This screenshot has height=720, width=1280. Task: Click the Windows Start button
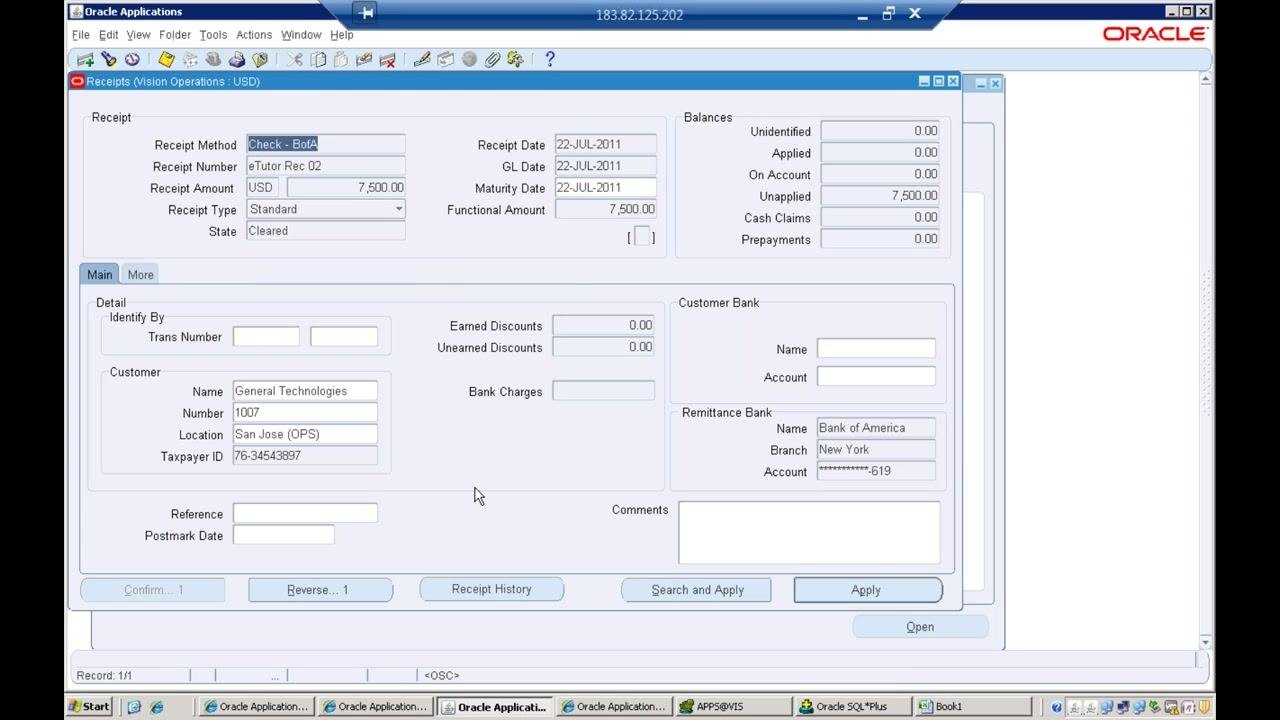tap(90, 707)
